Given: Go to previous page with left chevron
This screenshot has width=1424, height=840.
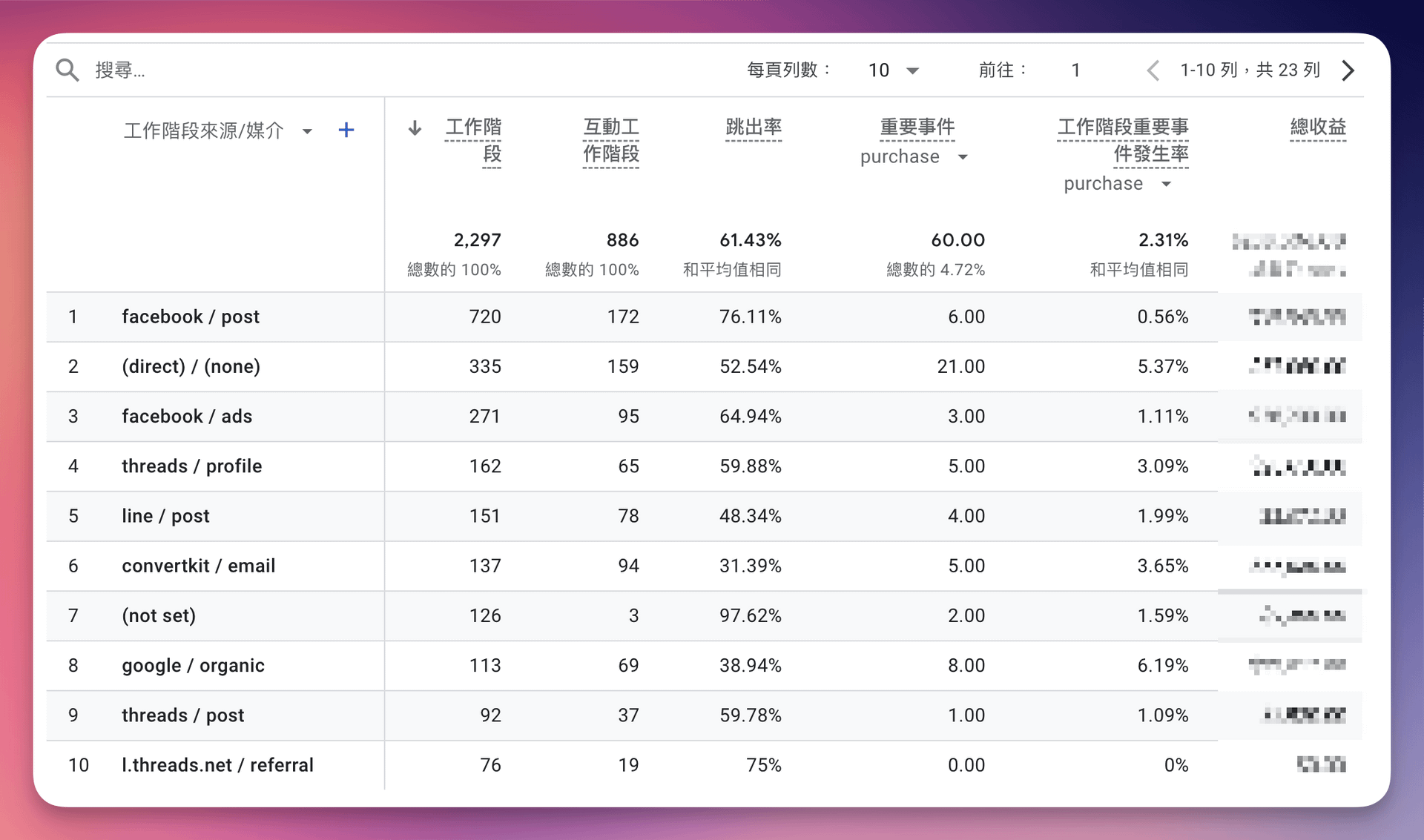Looking at the screenshot, I should tap(1153, 70).
